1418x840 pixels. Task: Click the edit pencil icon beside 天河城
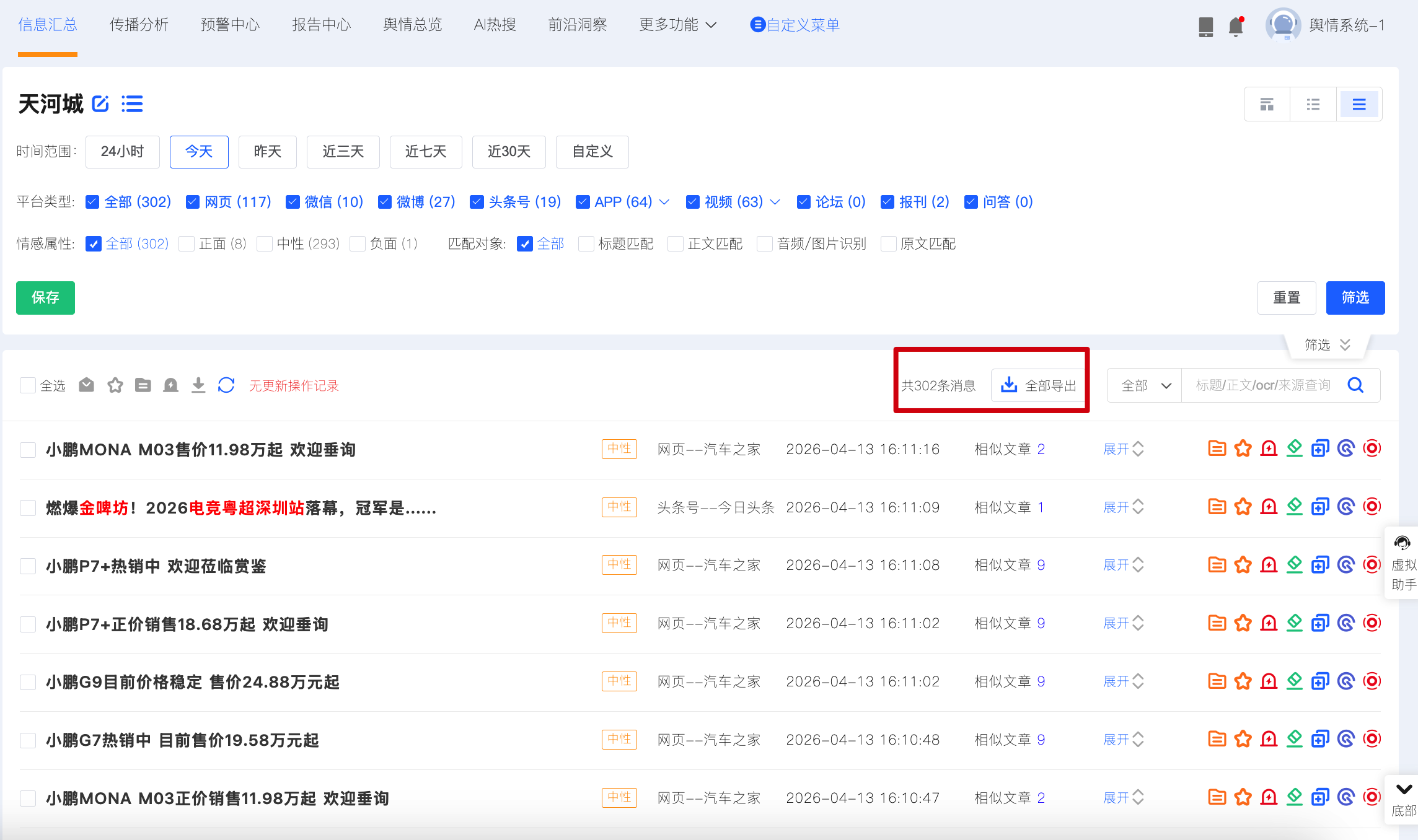click(x=100, y=103)
